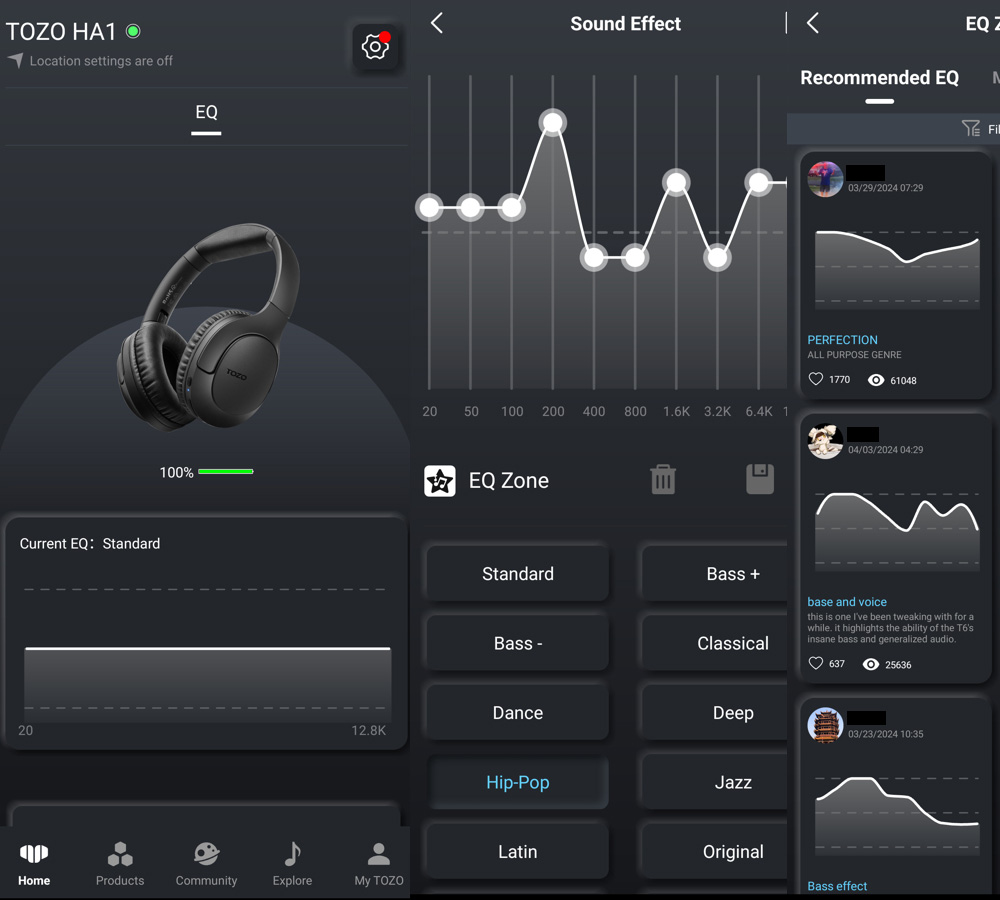Tap the TOZO HA1 device name
Image resolution: width=1000 pixels, height=900 pixels.
pyautogui.click(x=61, y=31)
